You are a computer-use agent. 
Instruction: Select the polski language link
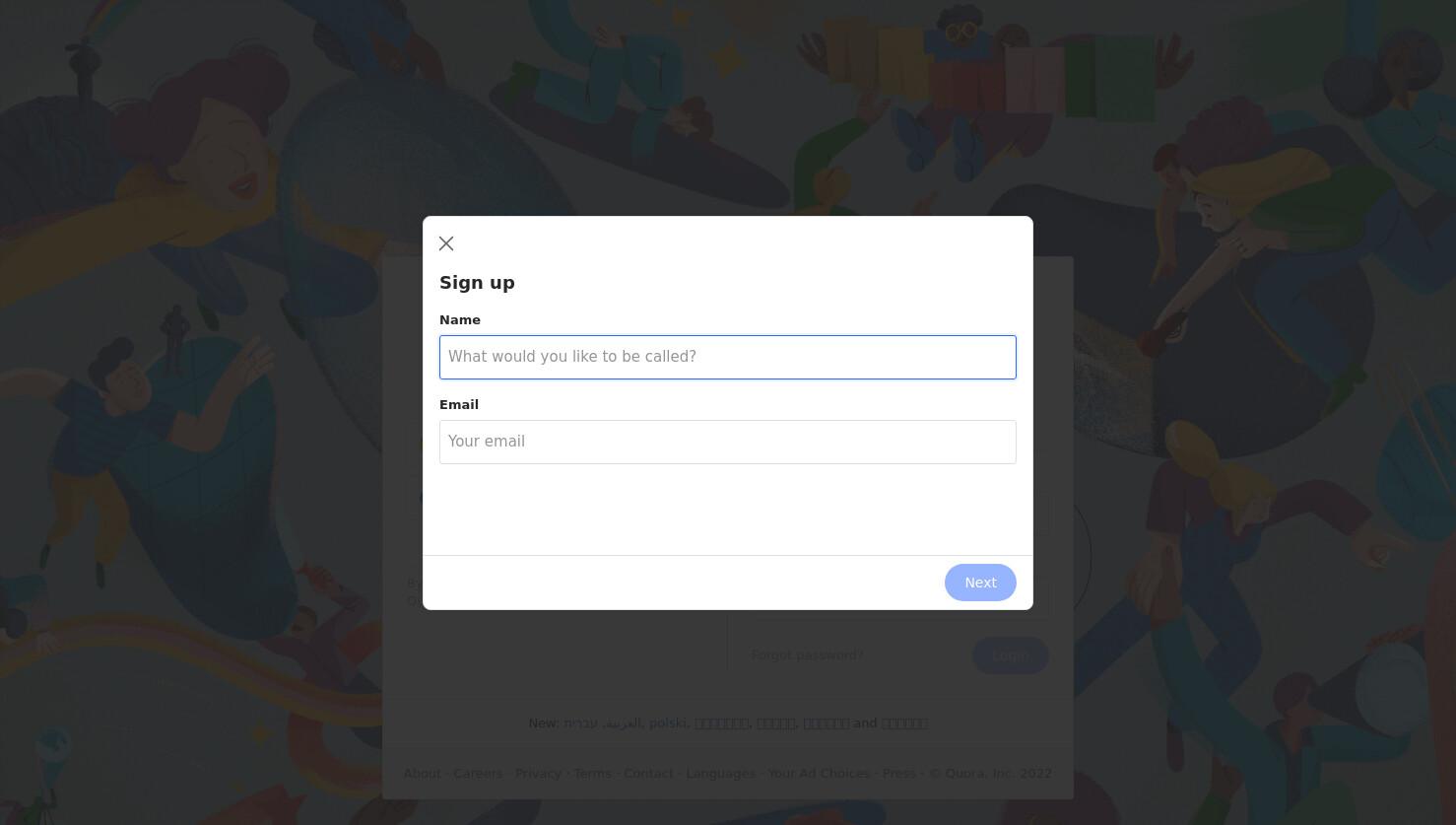click(668, 723)
